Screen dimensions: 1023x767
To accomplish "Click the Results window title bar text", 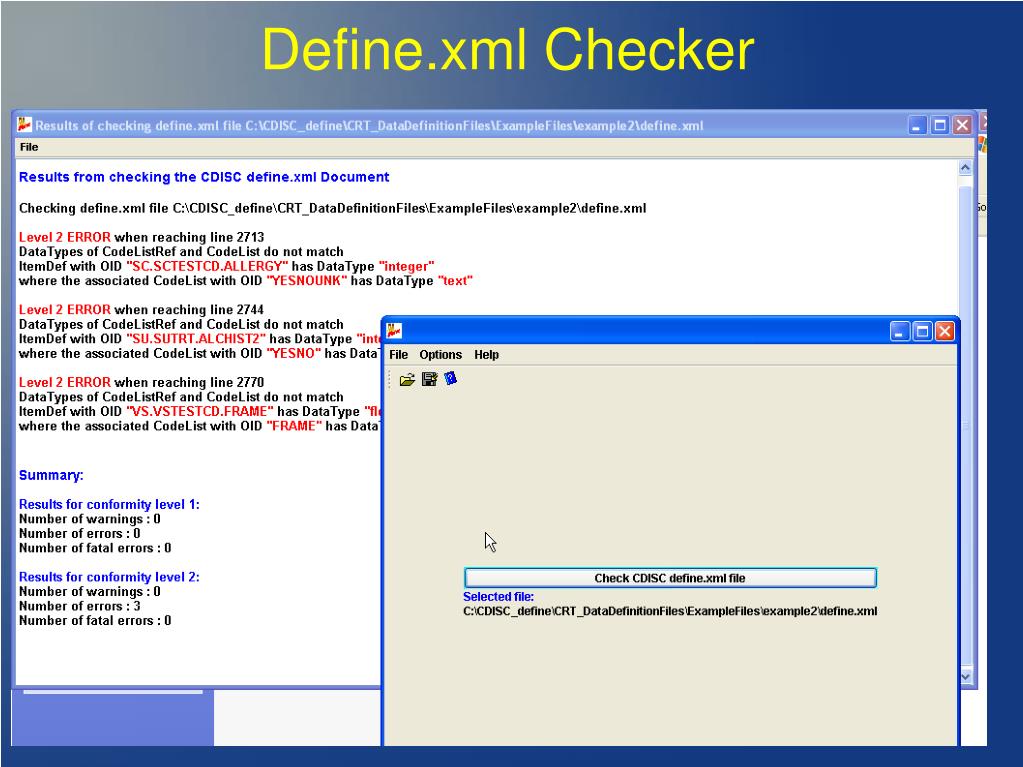I will pyautogui.click(x=369, y=125).
